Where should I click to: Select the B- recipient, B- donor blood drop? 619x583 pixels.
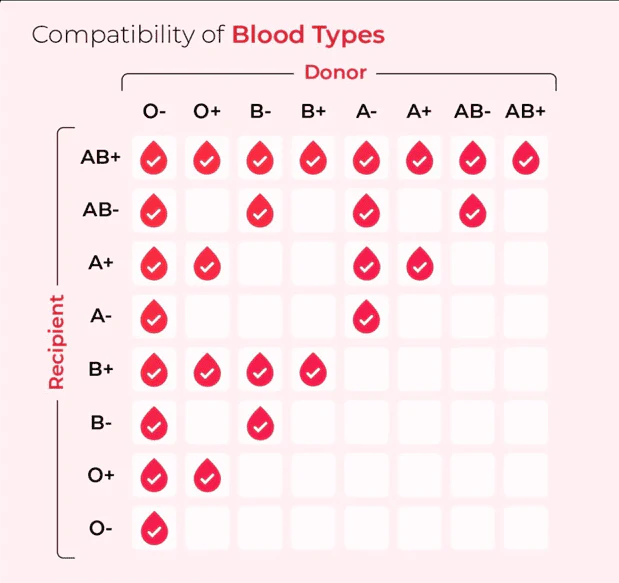[259, 424]
